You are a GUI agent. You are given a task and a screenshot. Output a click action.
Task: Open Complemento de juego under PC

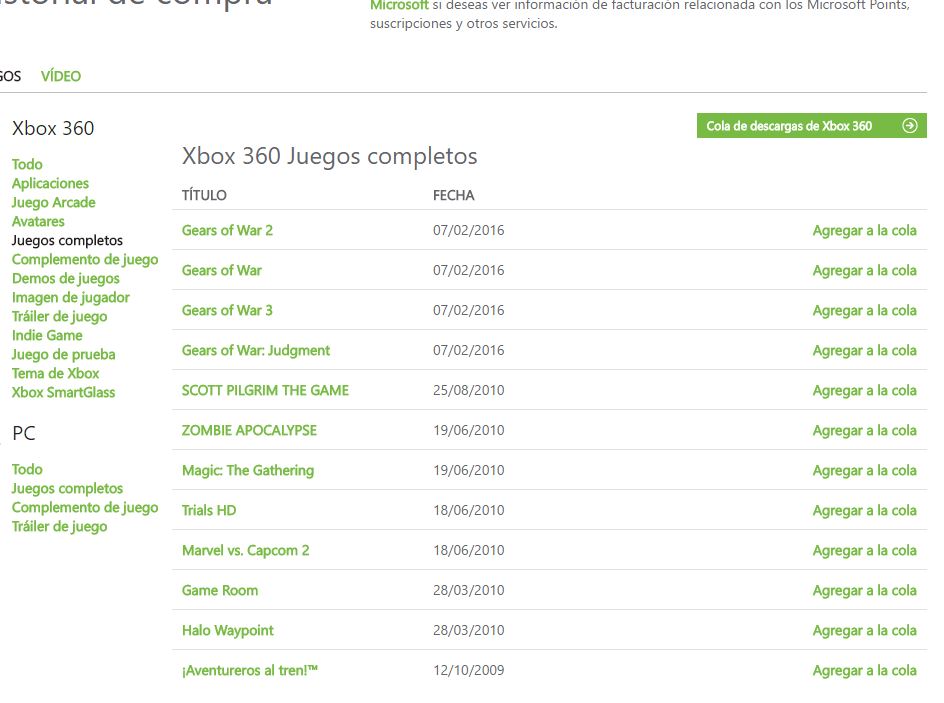[85, 507]
